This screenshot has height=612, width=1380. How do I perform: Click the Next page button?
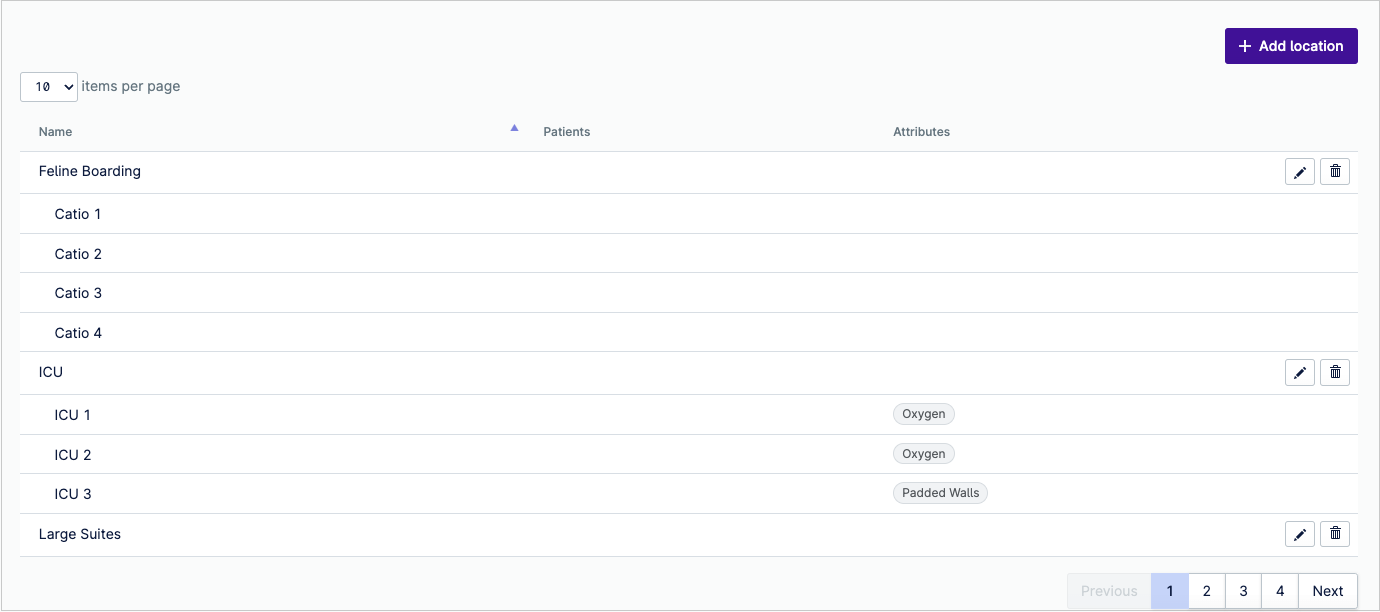point(1328,591)
